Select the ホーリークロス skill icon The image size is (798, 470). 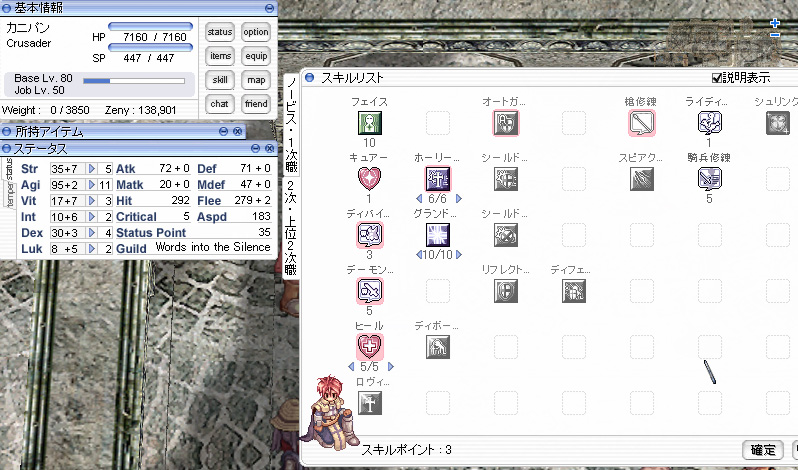[x=438, y=179]
